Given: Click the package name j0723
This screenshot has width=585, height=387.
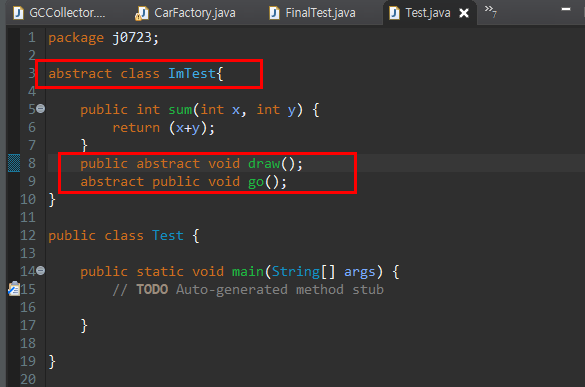Looking at the screenshot, I should coord(132,38).
